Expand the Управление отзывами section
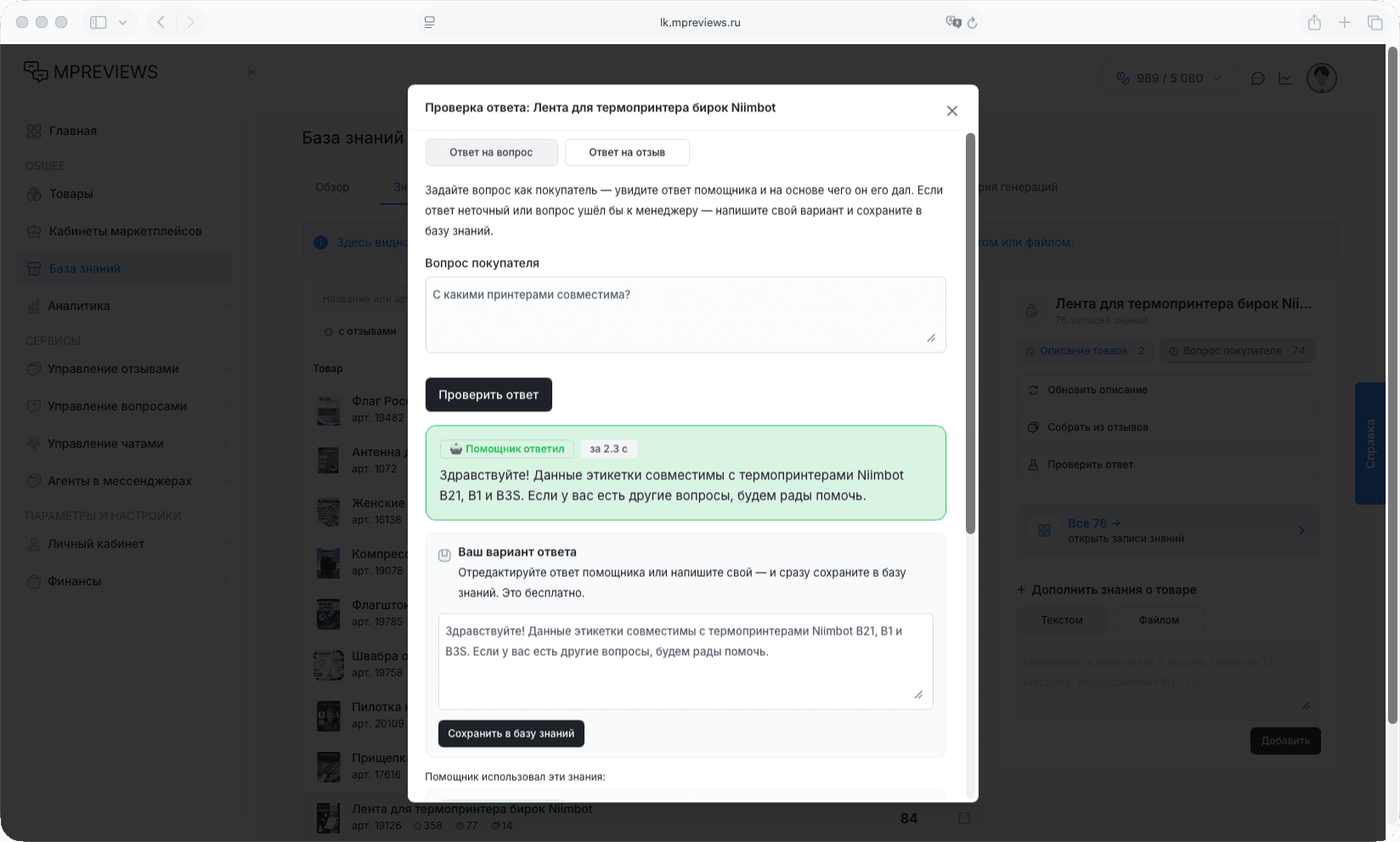1400x842 pixels. (x=227, y=369)
